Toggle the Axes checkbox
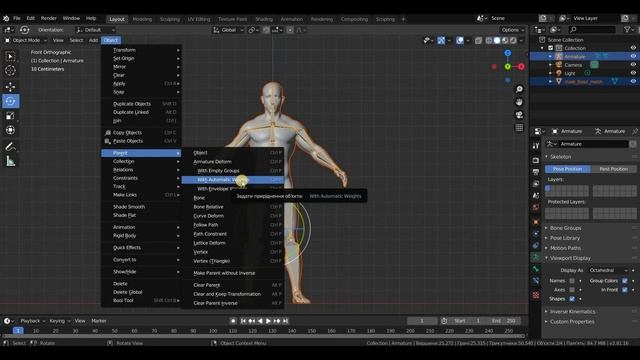The width and height of the screenshot is (640, 360). click(x=572, y=290)
